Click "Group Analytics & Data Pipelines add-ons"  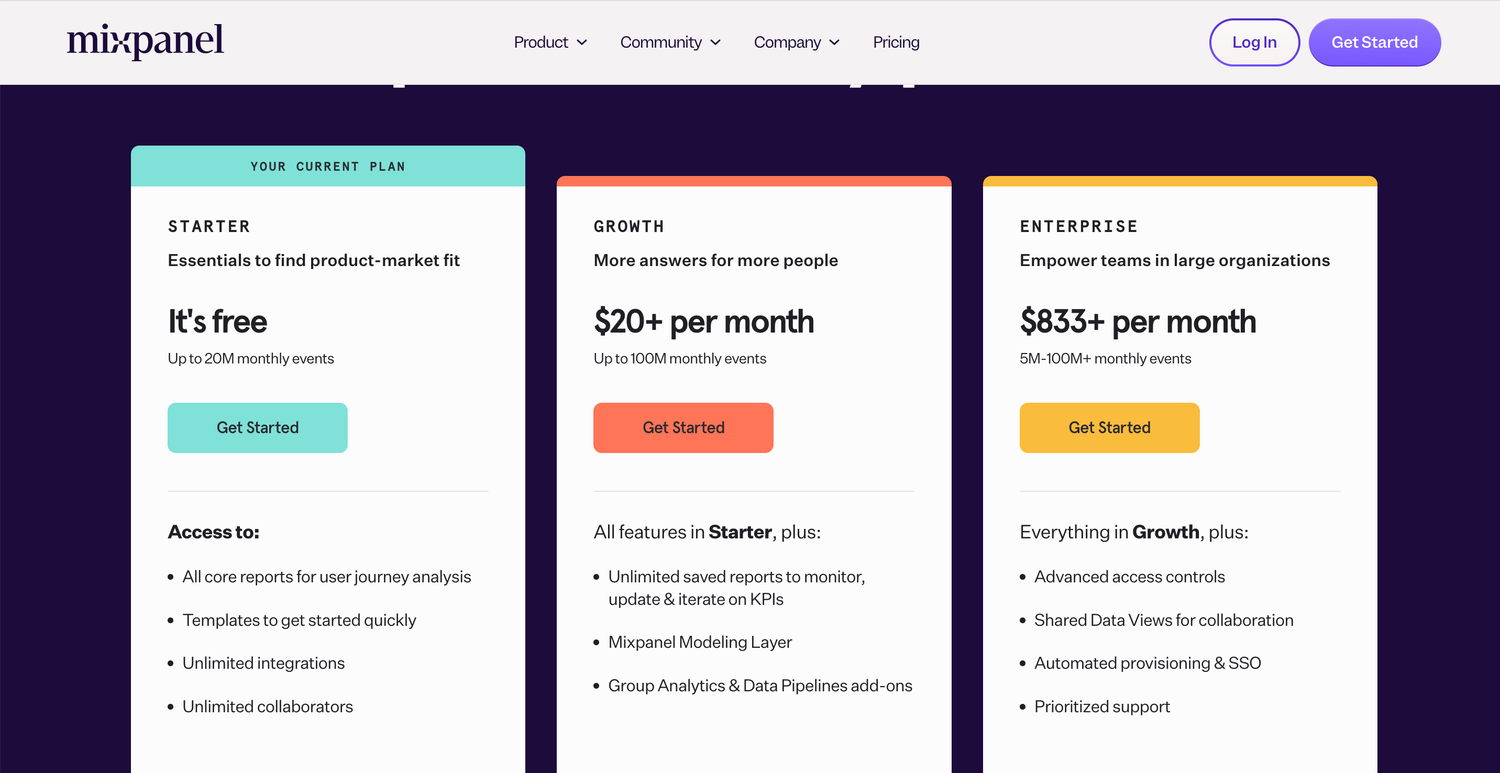point(760,685)
